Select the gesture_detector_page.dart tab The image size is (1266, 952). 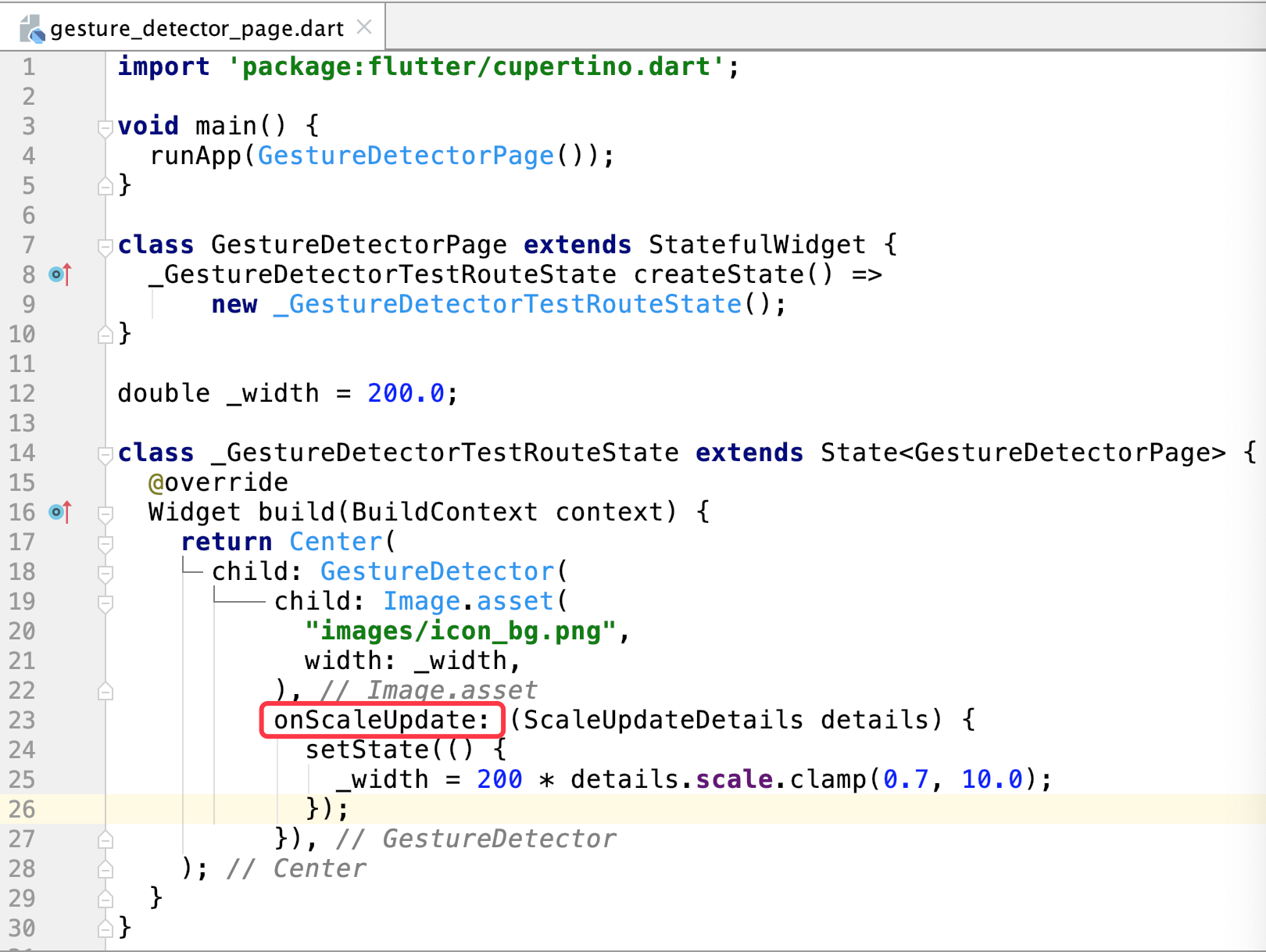pyautogui.click(x=195, y=27)
